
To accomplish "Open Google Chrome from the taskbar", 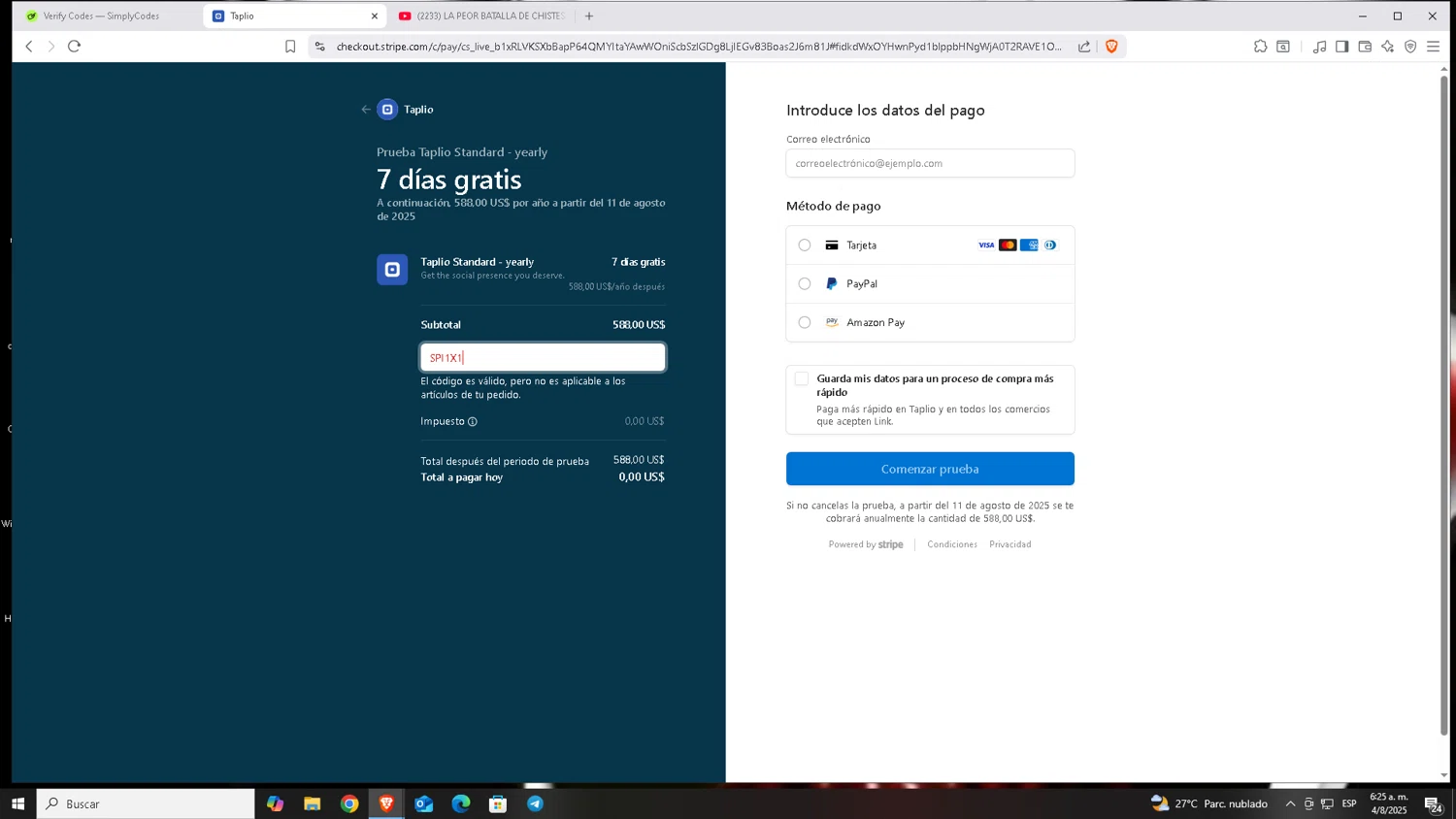I will [x=349, y=803].
